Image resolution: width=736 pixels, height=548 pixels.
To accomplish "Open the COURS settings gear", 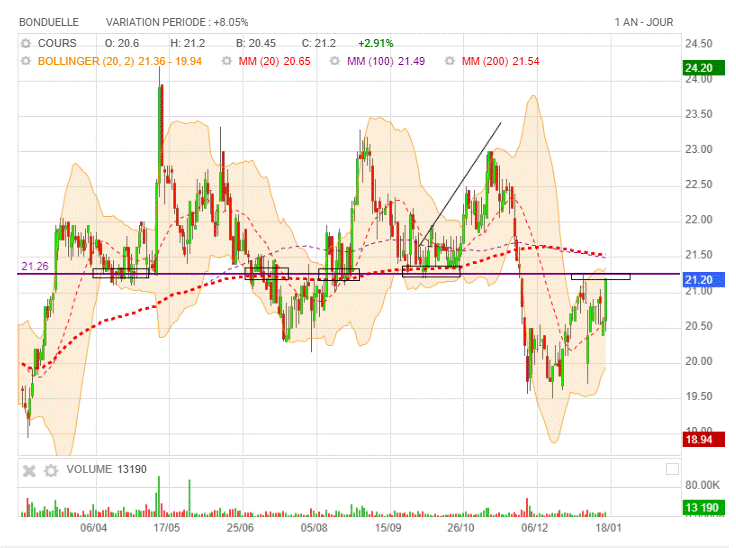I will 26,43.
